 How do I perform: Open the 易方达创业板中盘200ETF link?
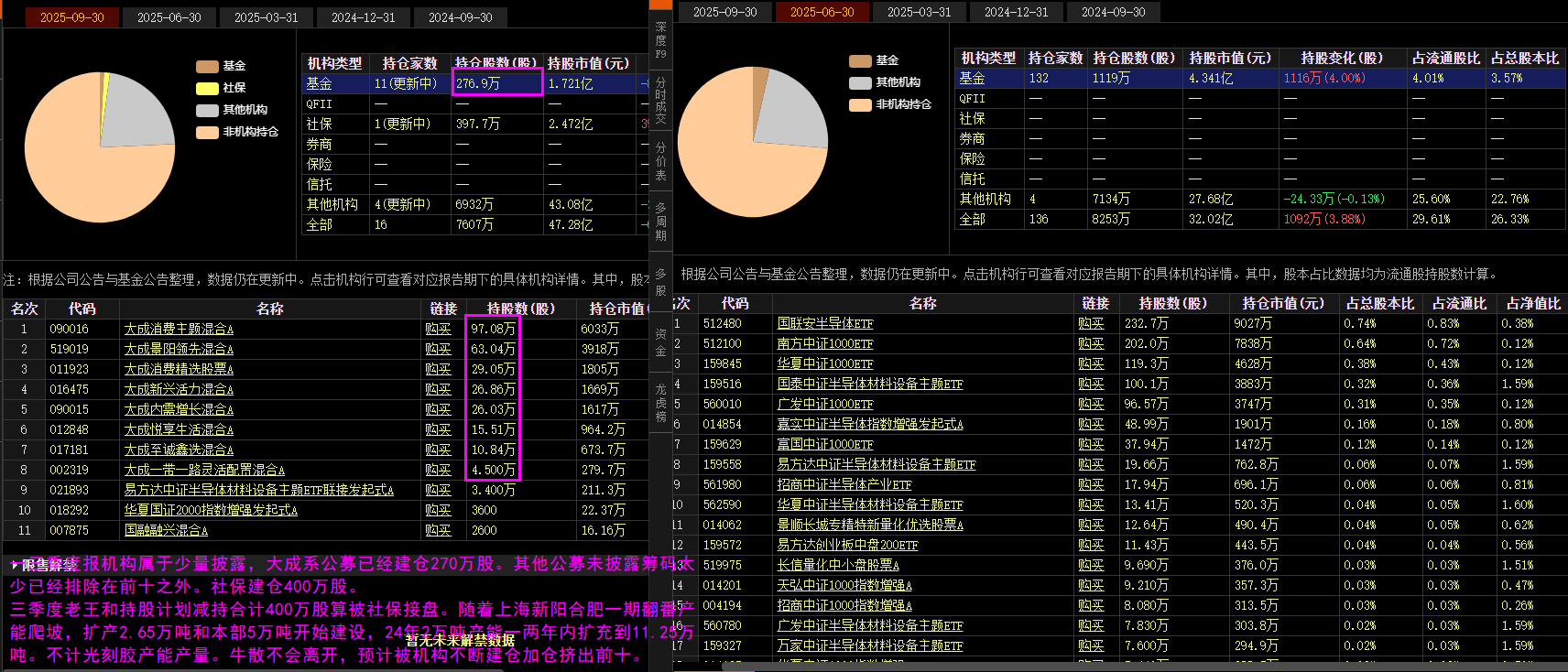[847, 545]
